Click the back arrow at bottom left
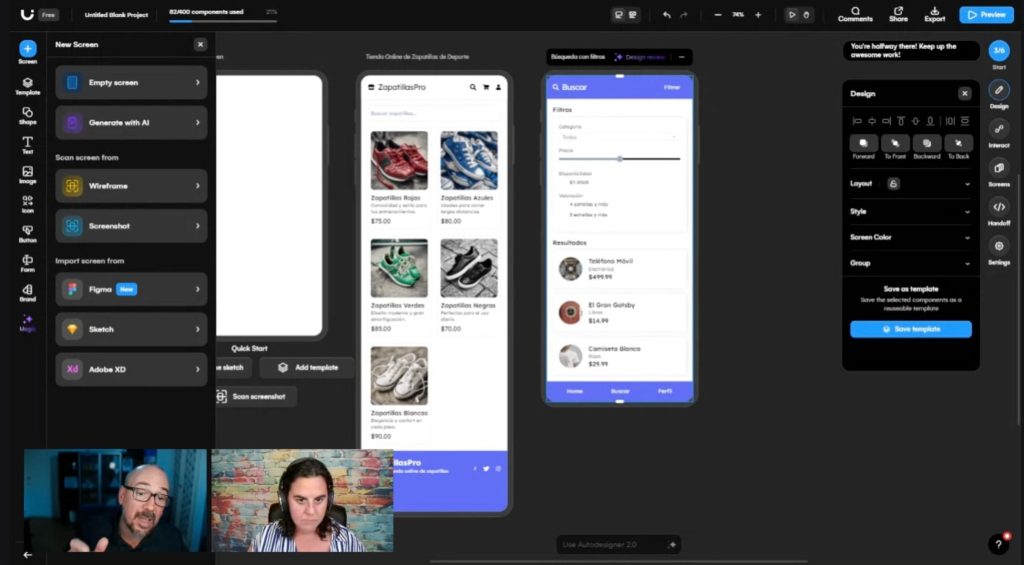1024x565 pixels. pos(27,555)
